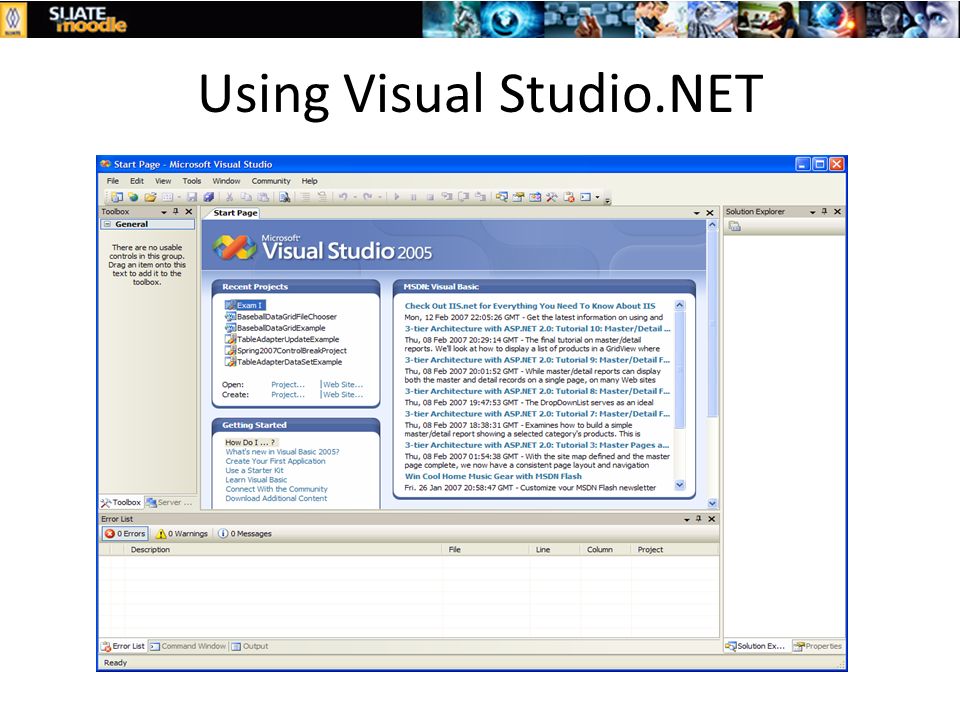Viewport: 960px width, 720px height.
Task: Click the Error List toolbar icon
Action: point(569,197)
